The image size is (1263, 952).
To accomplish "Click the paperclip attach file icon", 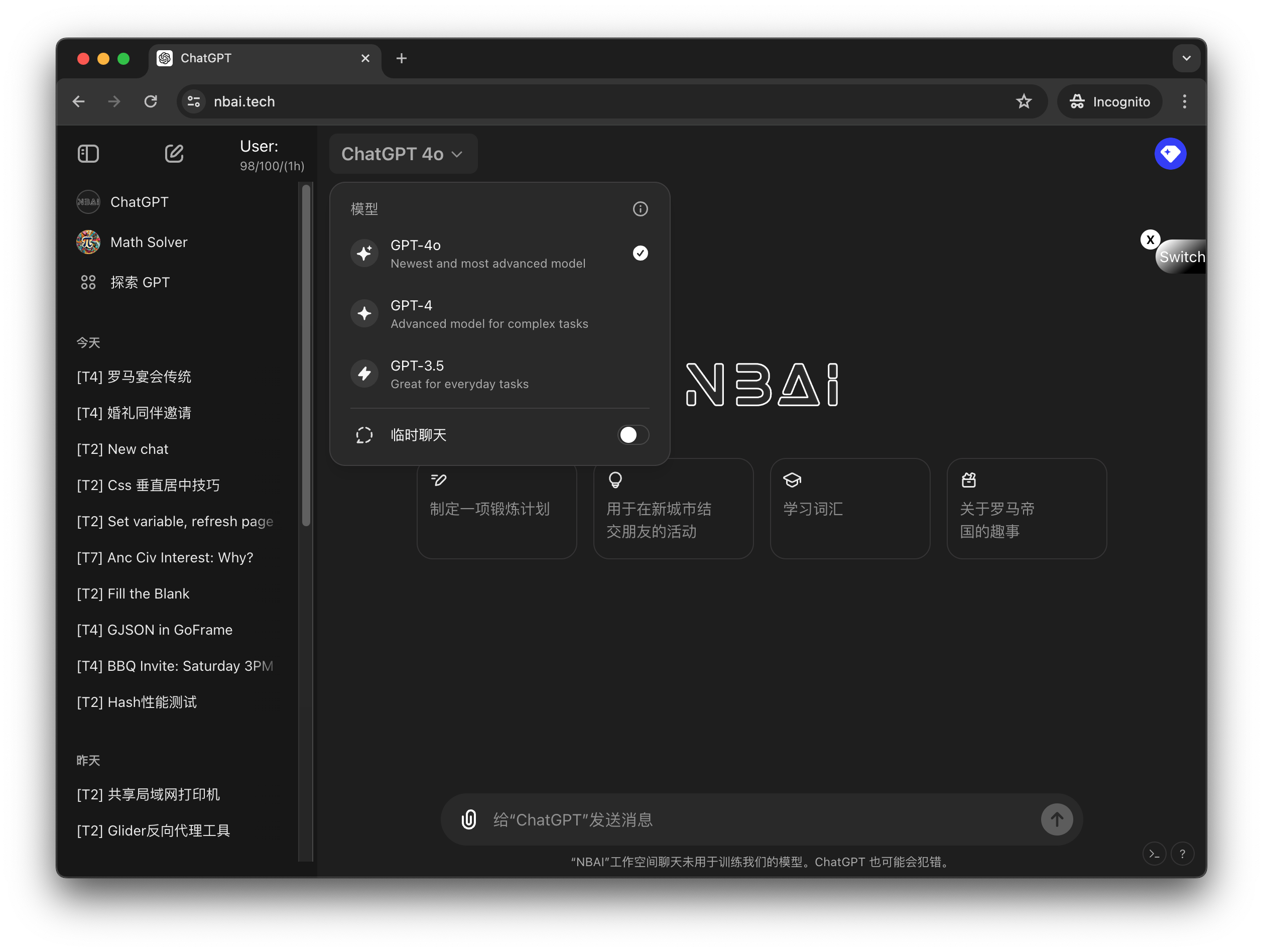I will pos(468,819).
